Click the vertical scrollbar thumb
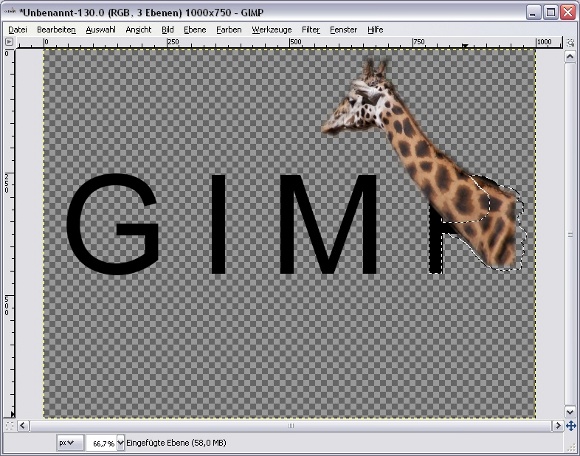The height and width of the screenshot is (456, 580). (x=570, y=234)
